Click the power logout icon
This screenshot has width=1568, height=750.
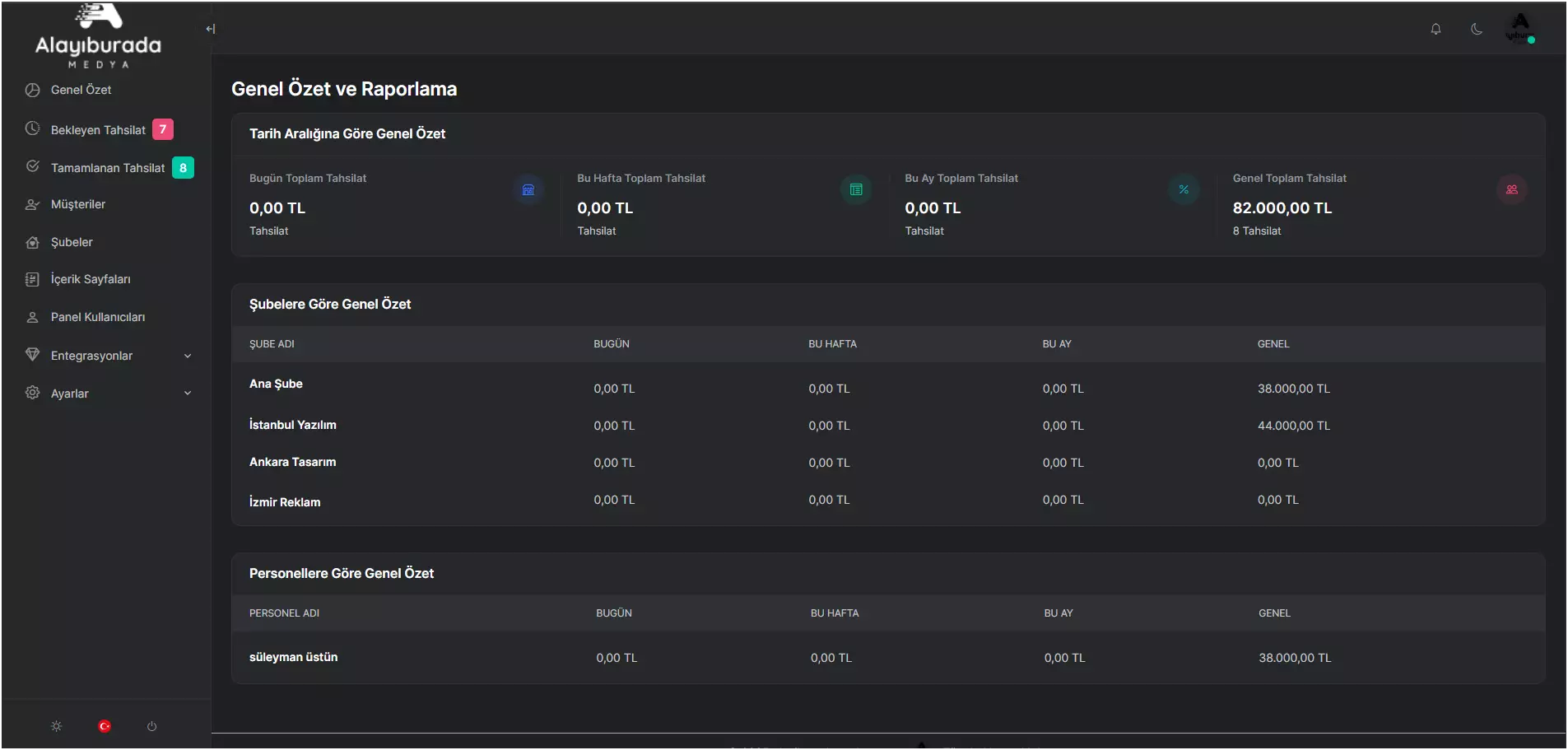click(x=151, y=726)
